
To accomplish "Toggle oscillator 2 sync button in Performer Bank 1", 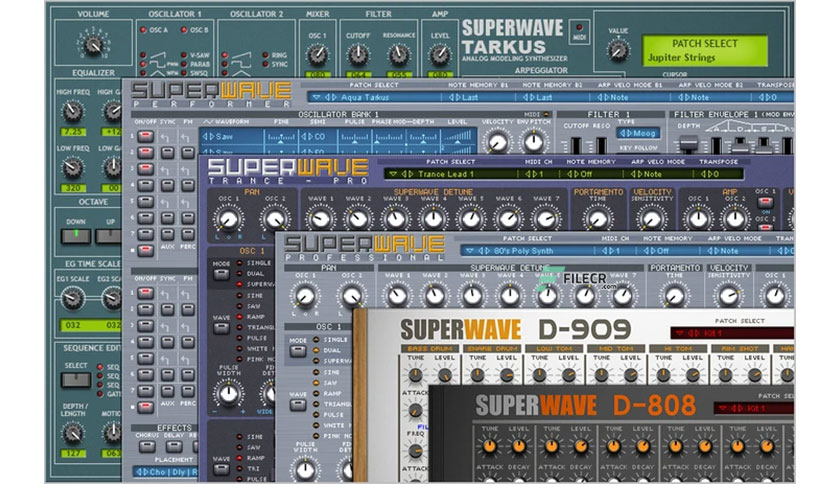I will (167, 152).
